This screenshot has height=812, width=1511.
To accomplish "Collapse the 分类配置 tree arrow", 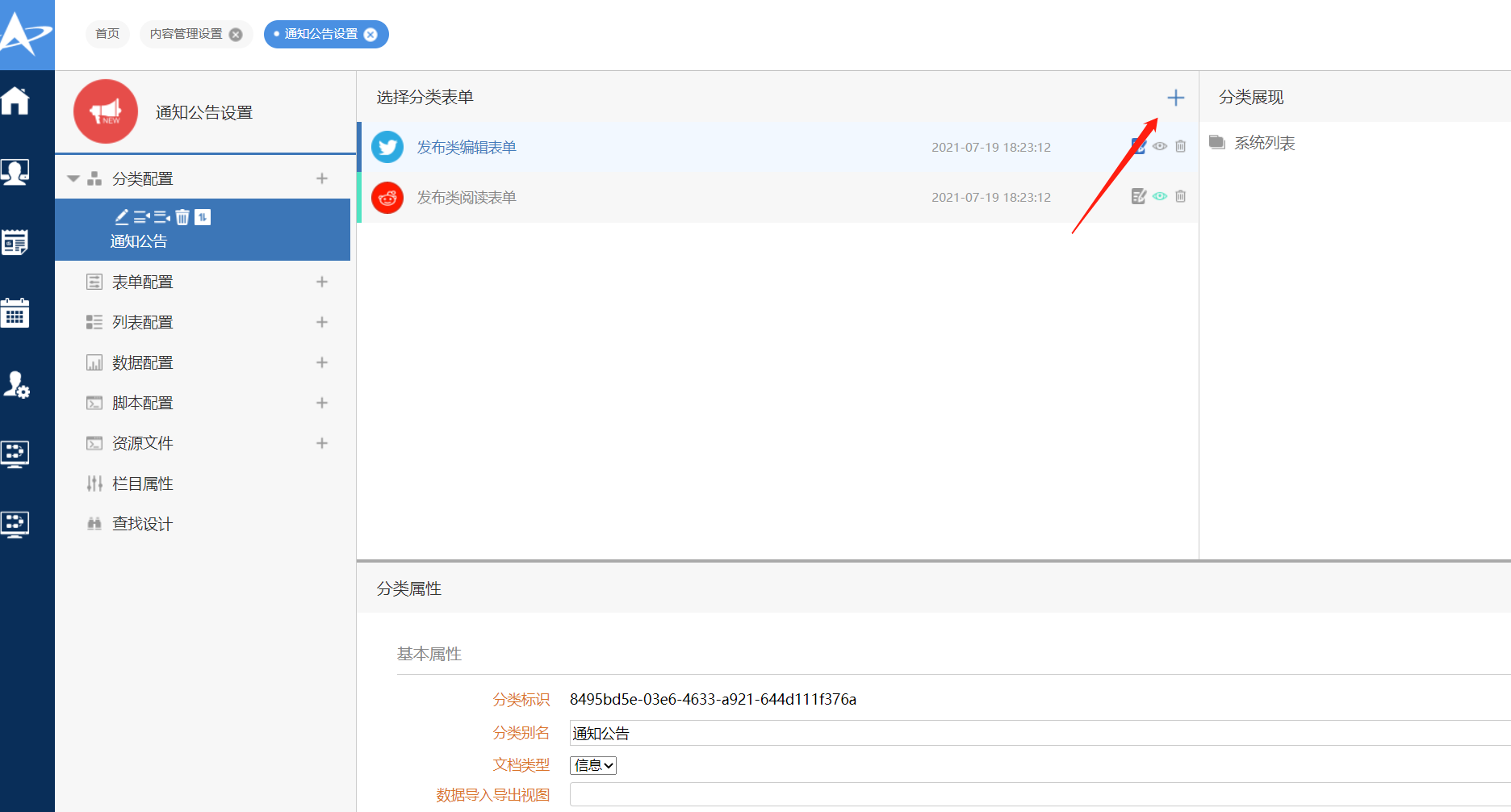I will (73, 178).
